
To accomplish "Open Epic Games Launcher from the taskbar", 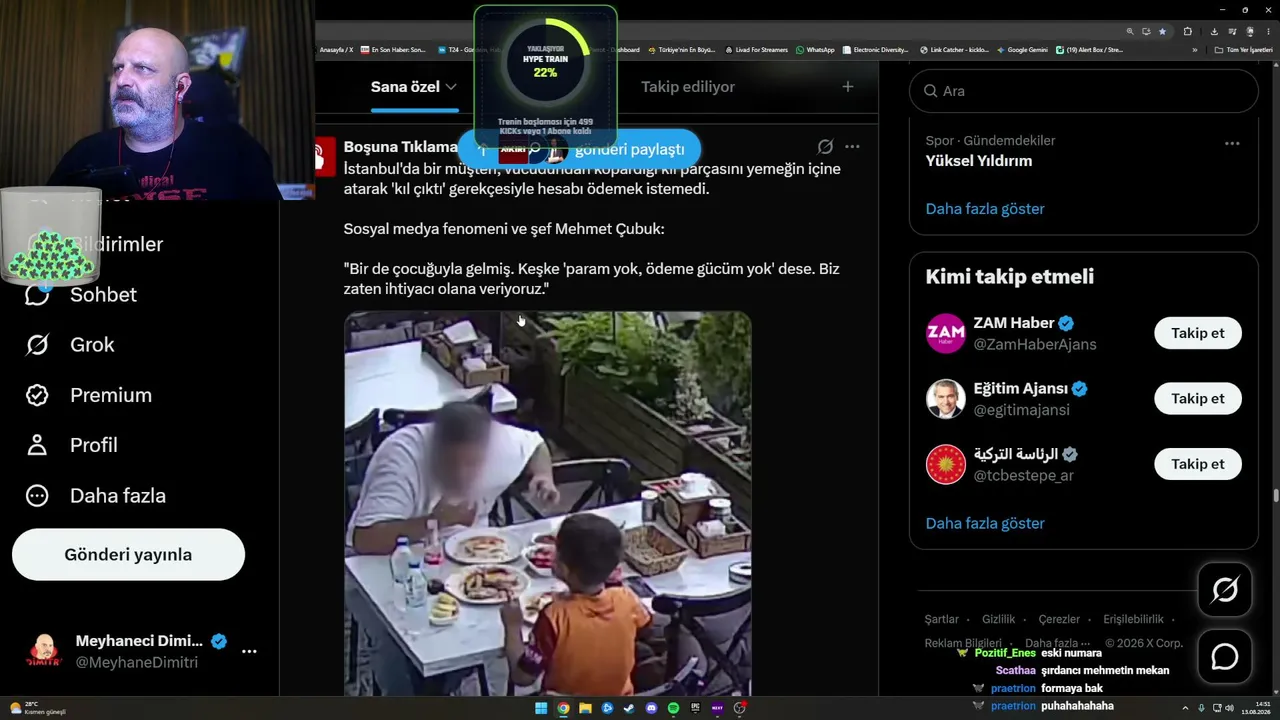I will coord(695,708).
